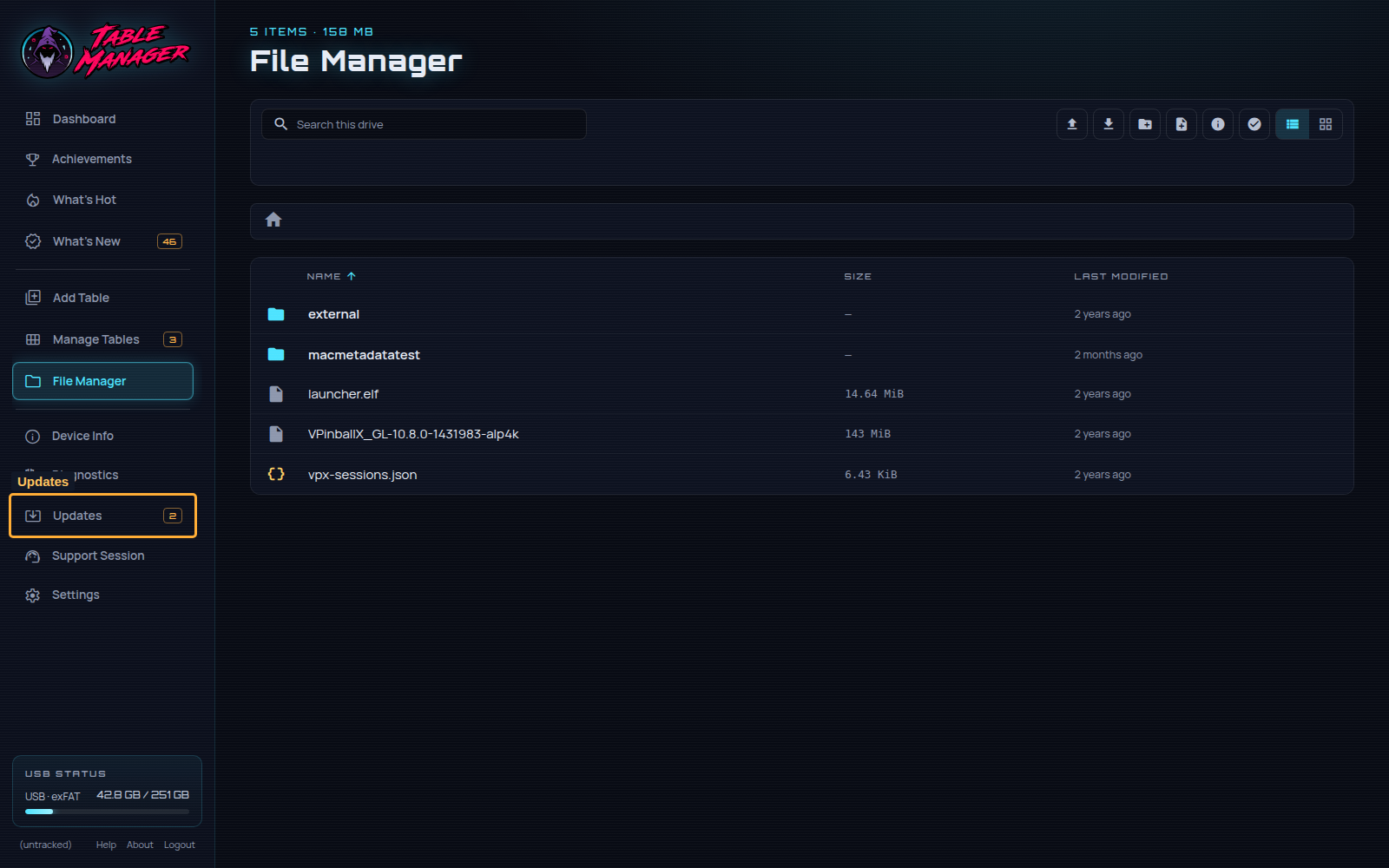This screenshot has height=868, width=1389.
Task: Create a new folder via toolbar icon
Action: (x=1145, y=124)
